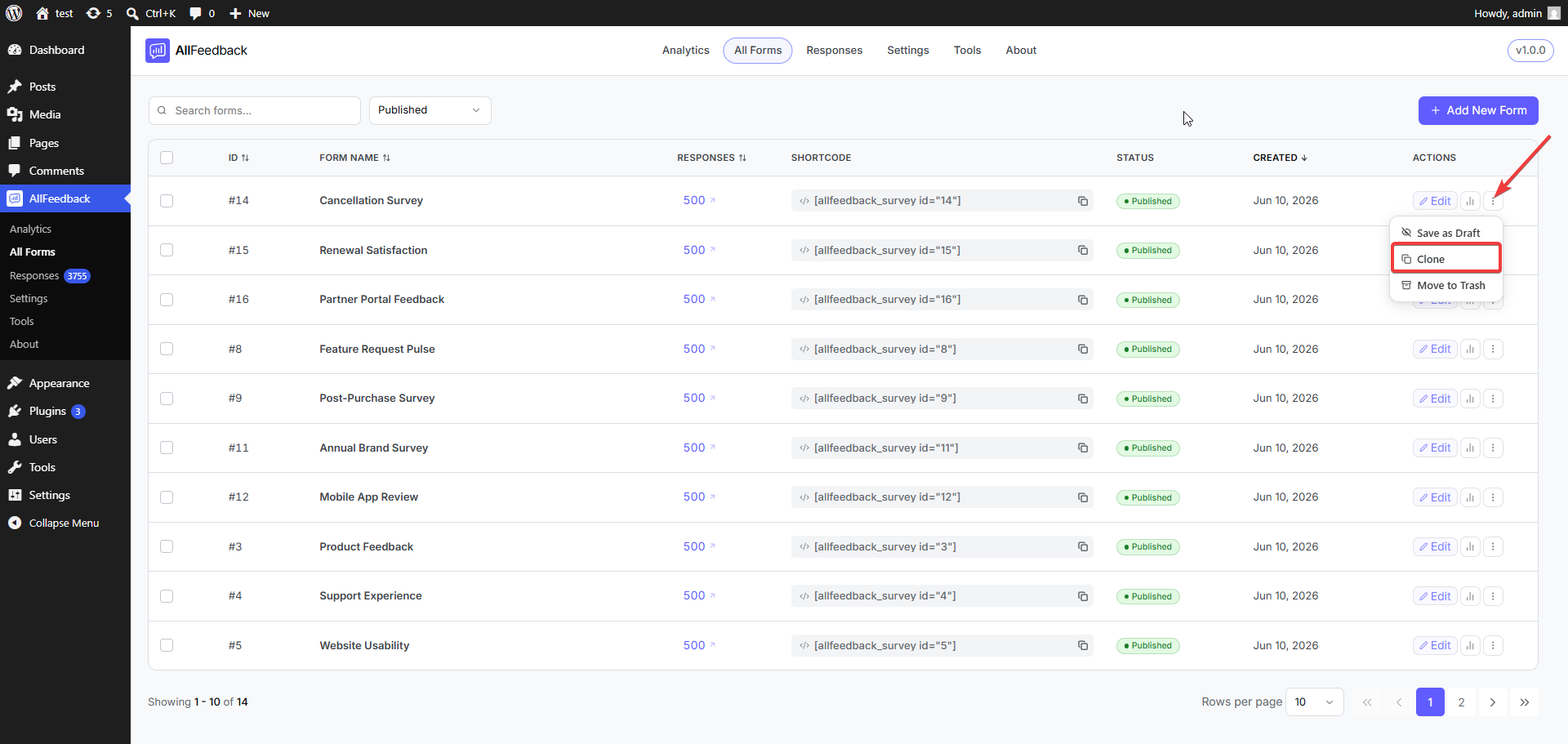1568x744 pixels.
Task: Open analytics chart for Support Experience row
Action: pos(1470,596)
